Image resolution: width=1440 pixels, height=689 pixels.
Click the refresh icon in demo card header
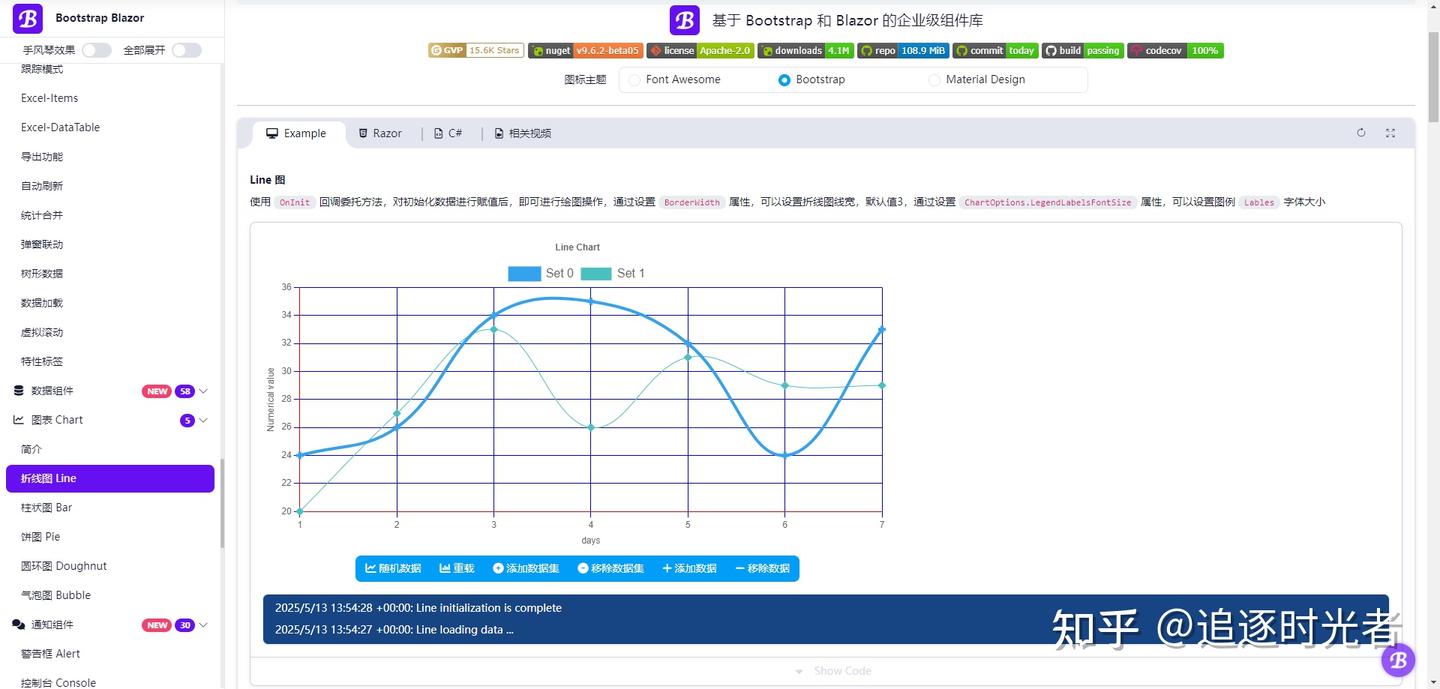pos(1361,133)
